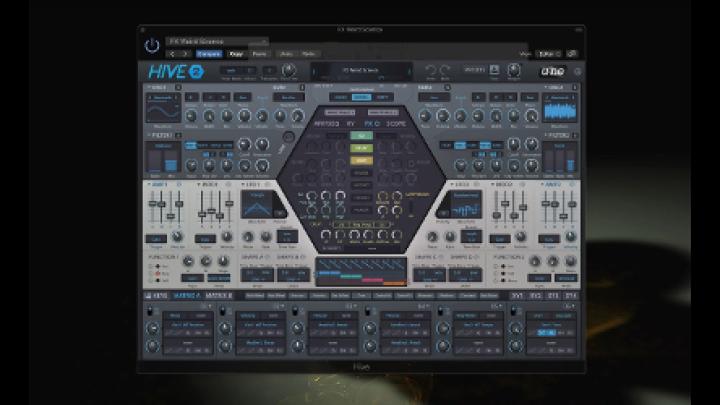Collapse the LFO1 section triangle
The image size is (720, 405).
pyautogui.click(x=243, y=185)
